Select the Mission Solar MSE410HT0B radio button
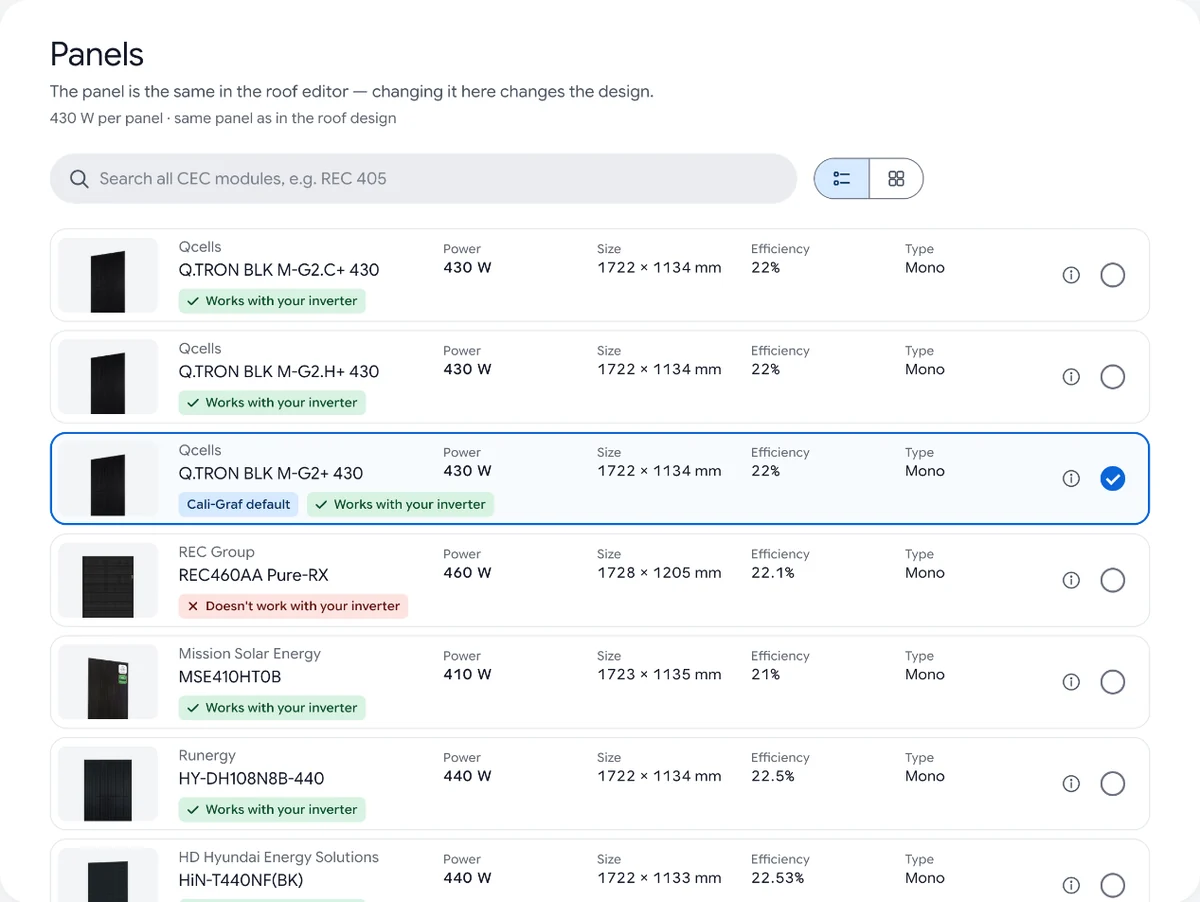Viewport: 1200px width, 902px height. point(1112,682)
